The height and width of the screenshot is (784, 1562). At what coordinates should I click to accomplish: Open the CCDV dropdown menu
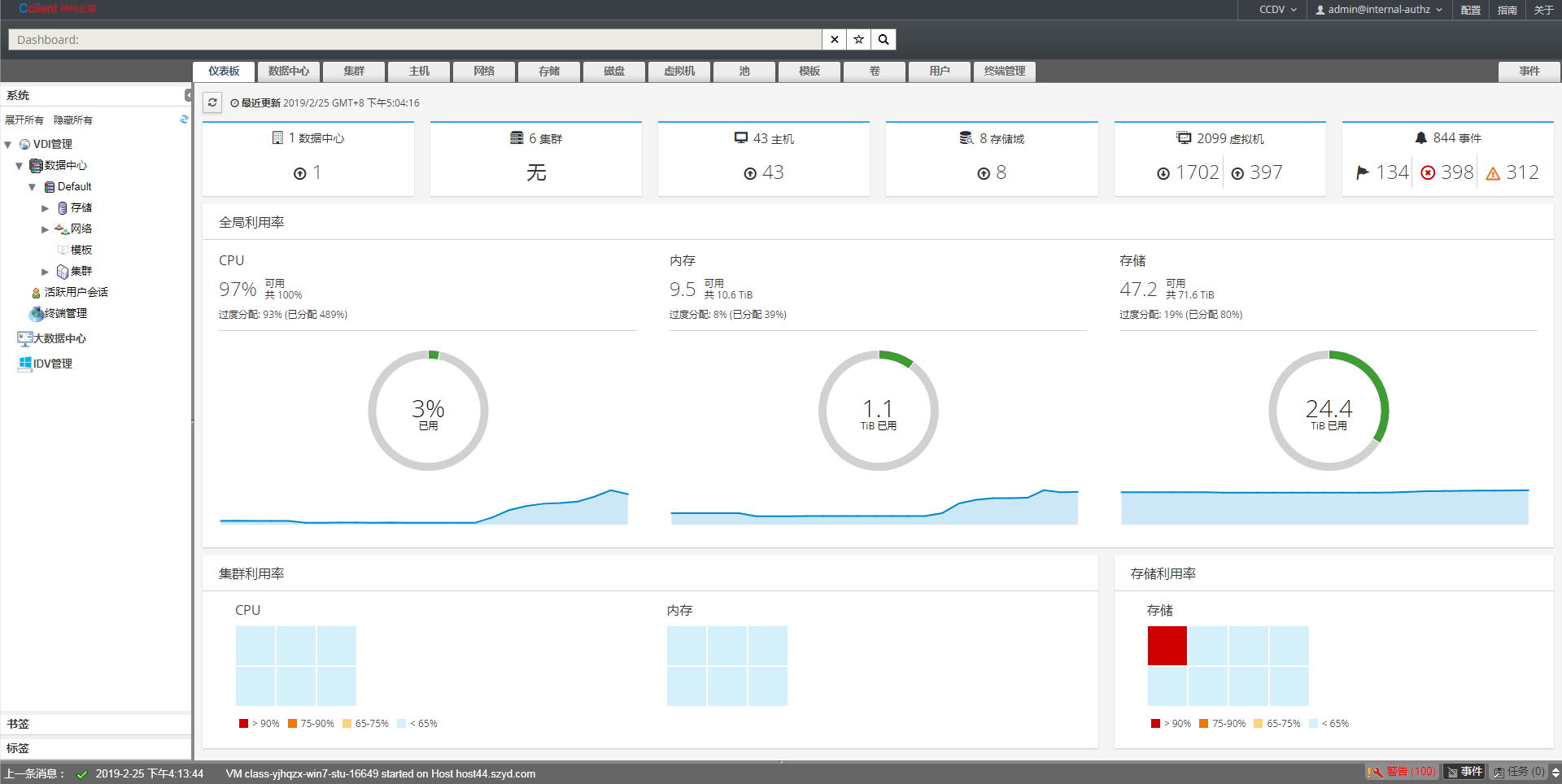tap(1277, 10)
